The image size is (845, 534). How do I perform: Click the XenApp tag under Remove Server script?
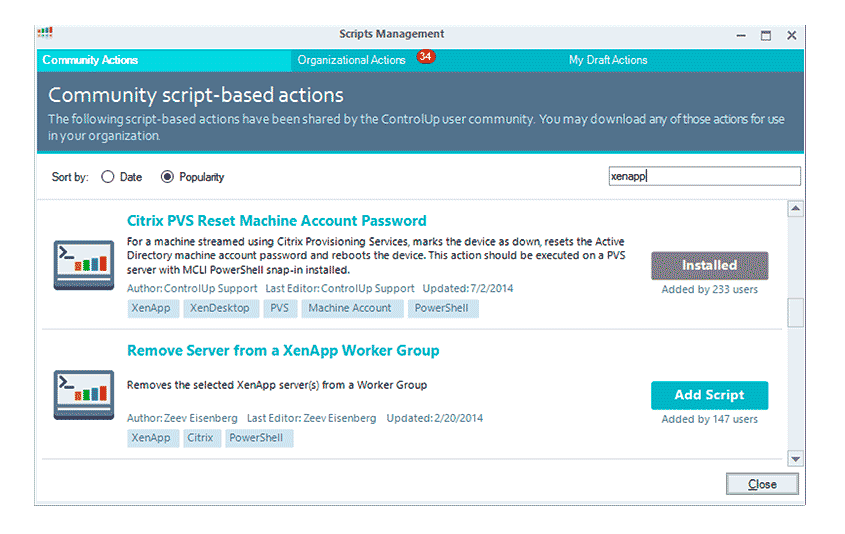pos(153,438)
